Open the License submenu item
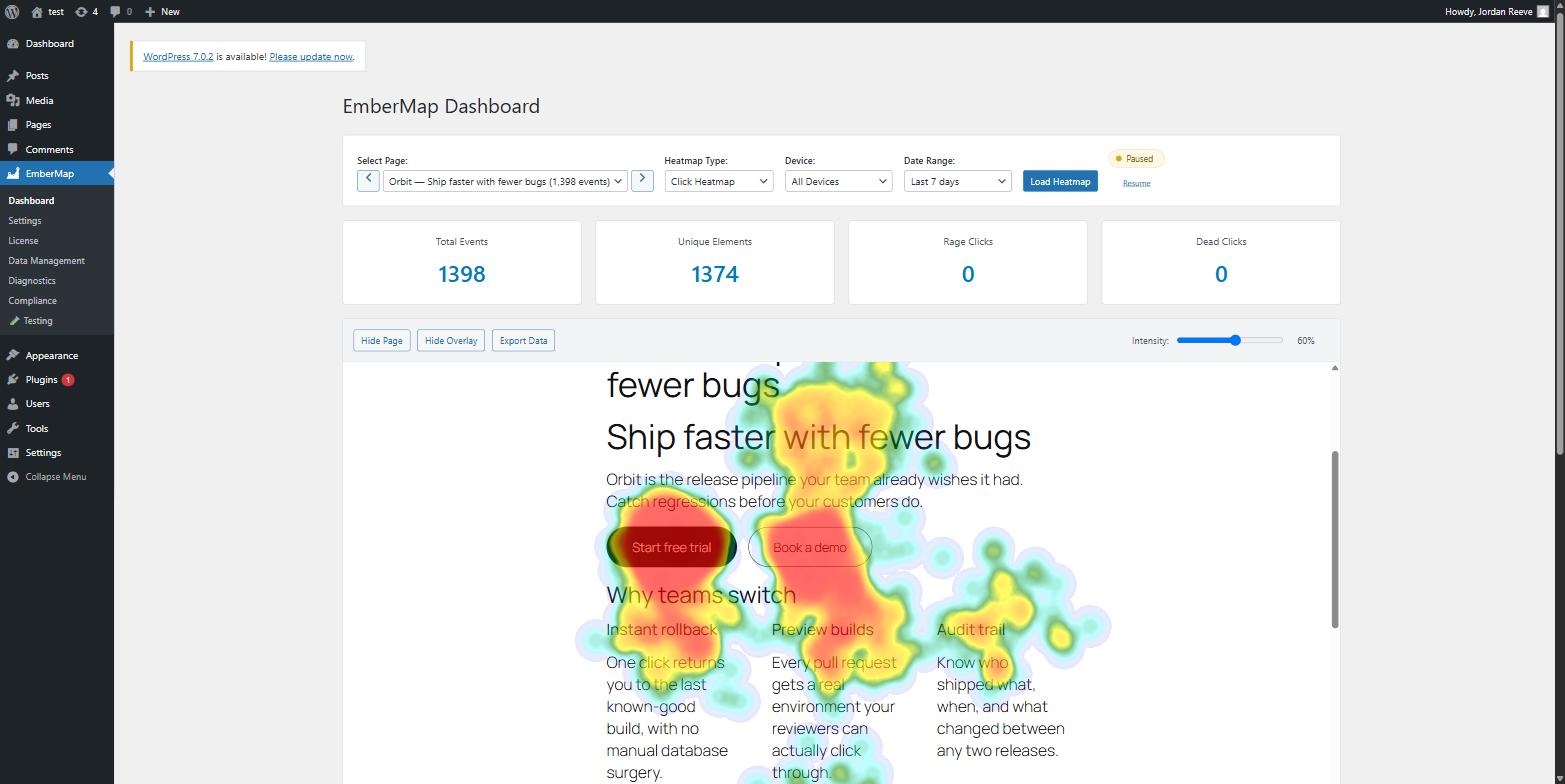This screenshot has height=784, width=1565. 23,241
